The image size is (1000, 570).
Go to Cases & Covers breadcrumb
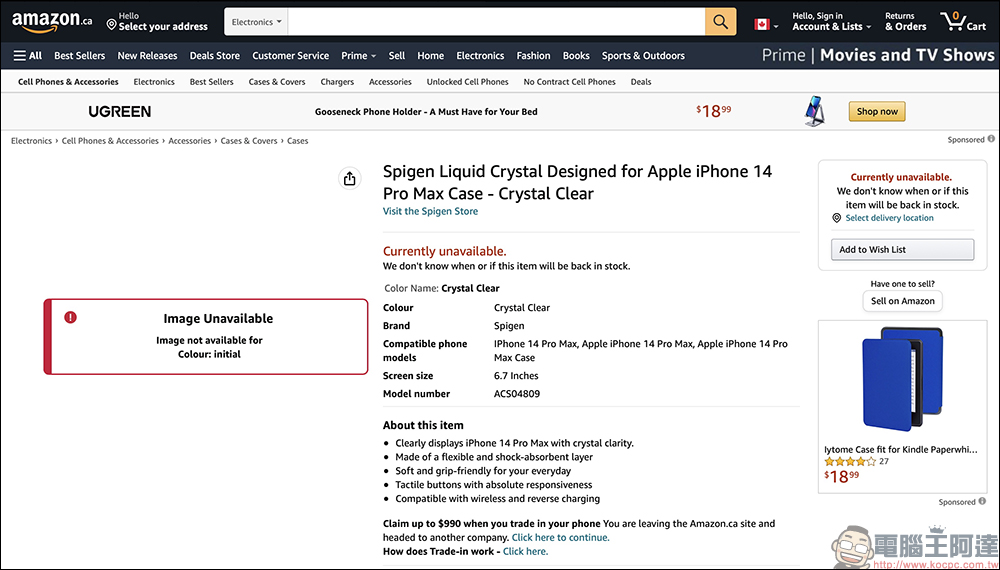click(249, 141)
